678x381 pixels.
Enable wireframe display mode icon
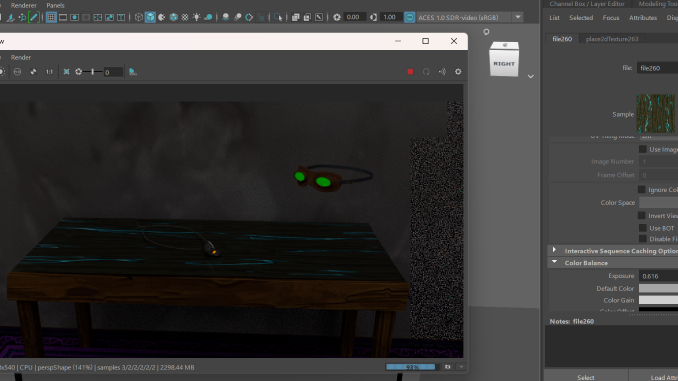139,17
